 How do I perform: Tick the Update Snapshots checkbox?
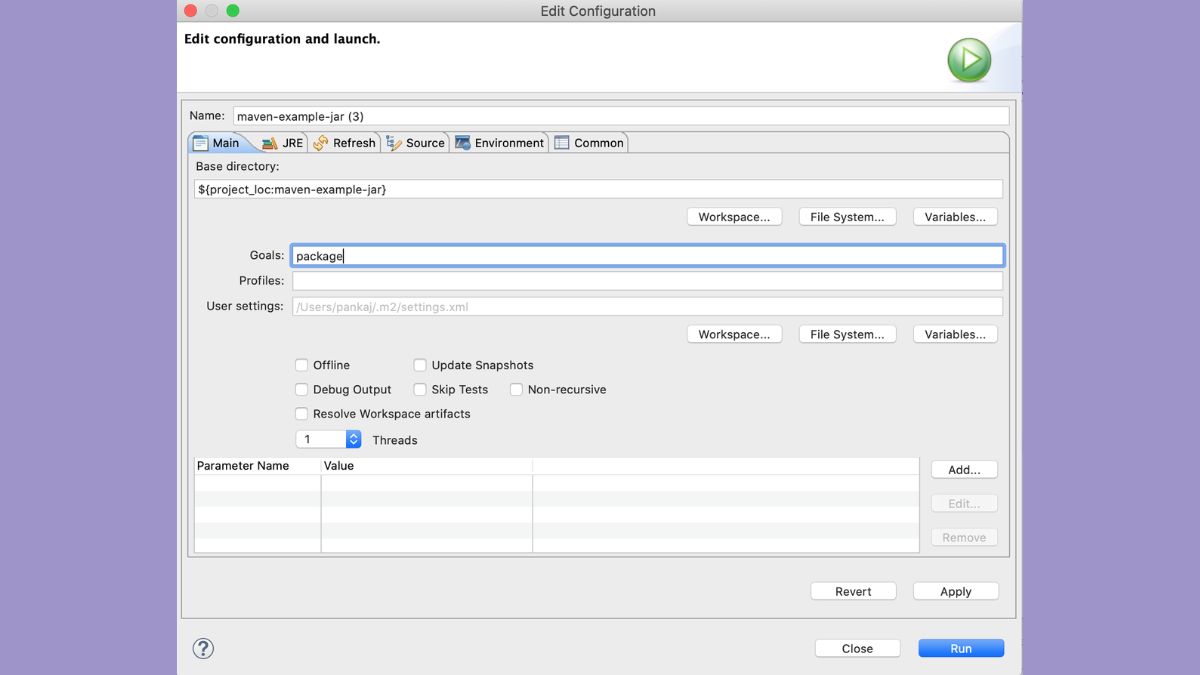pos(420,365)
